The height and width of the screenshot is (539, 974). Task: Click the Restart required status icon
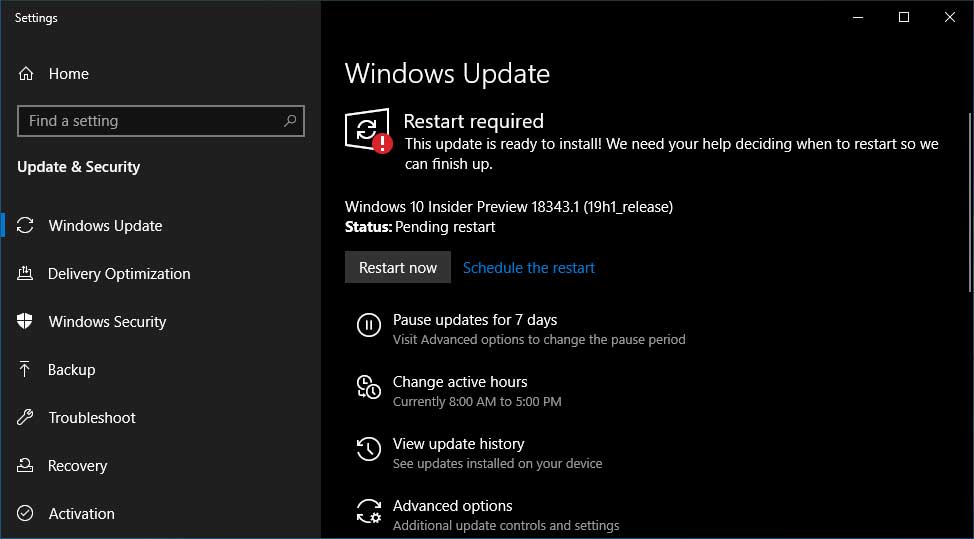[368, 130]
